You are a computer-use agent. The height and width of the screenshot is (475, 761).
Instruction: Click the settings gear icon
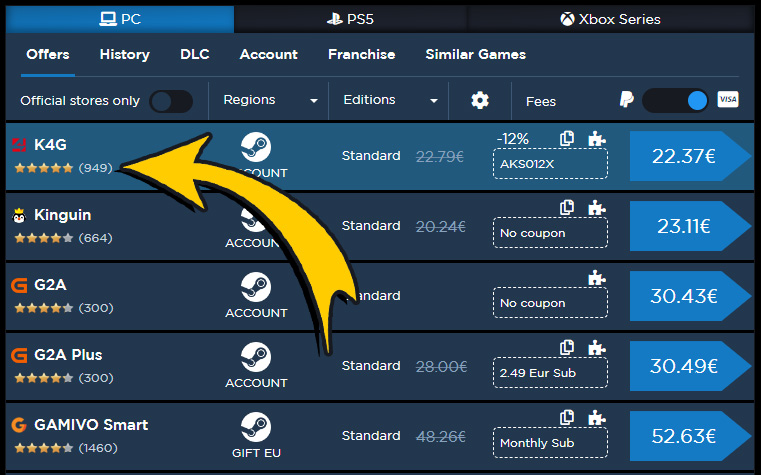(480, 100)
